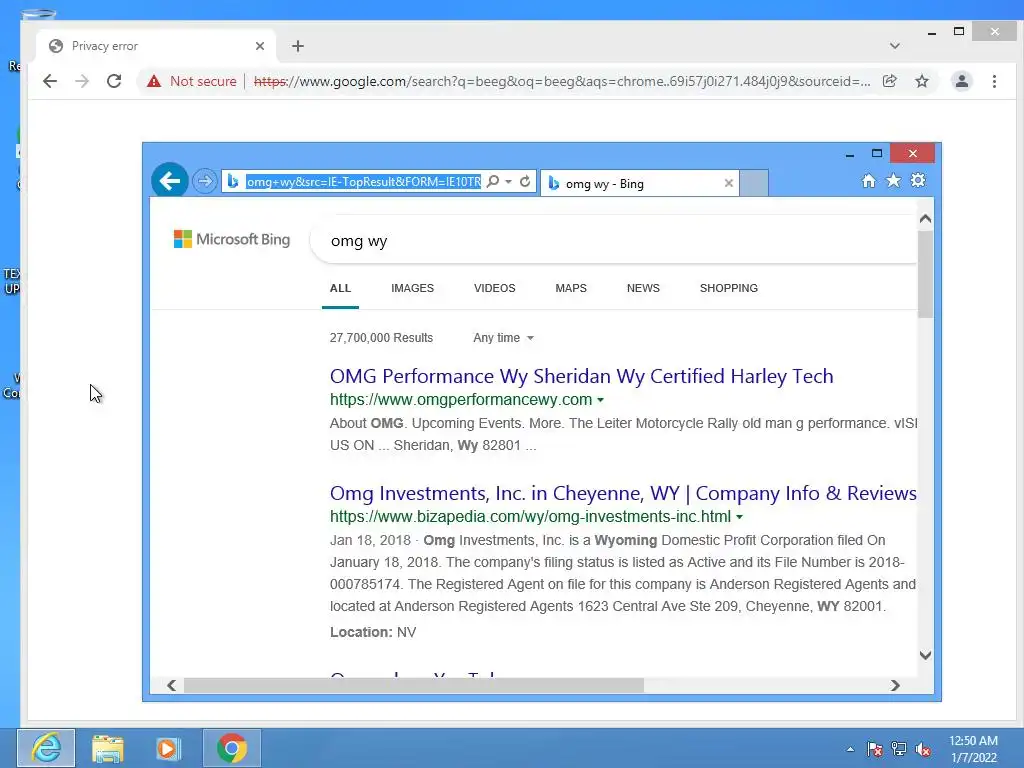Close the Privacy error tab
The height and width of the screenshot is (768, 1024).
(260, 46)
